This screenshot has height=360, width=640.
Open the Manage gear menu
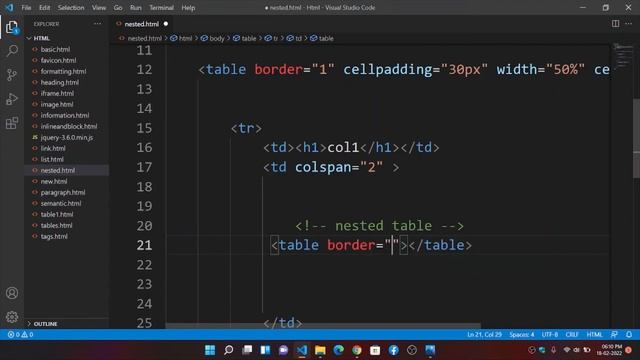point(12,317)
